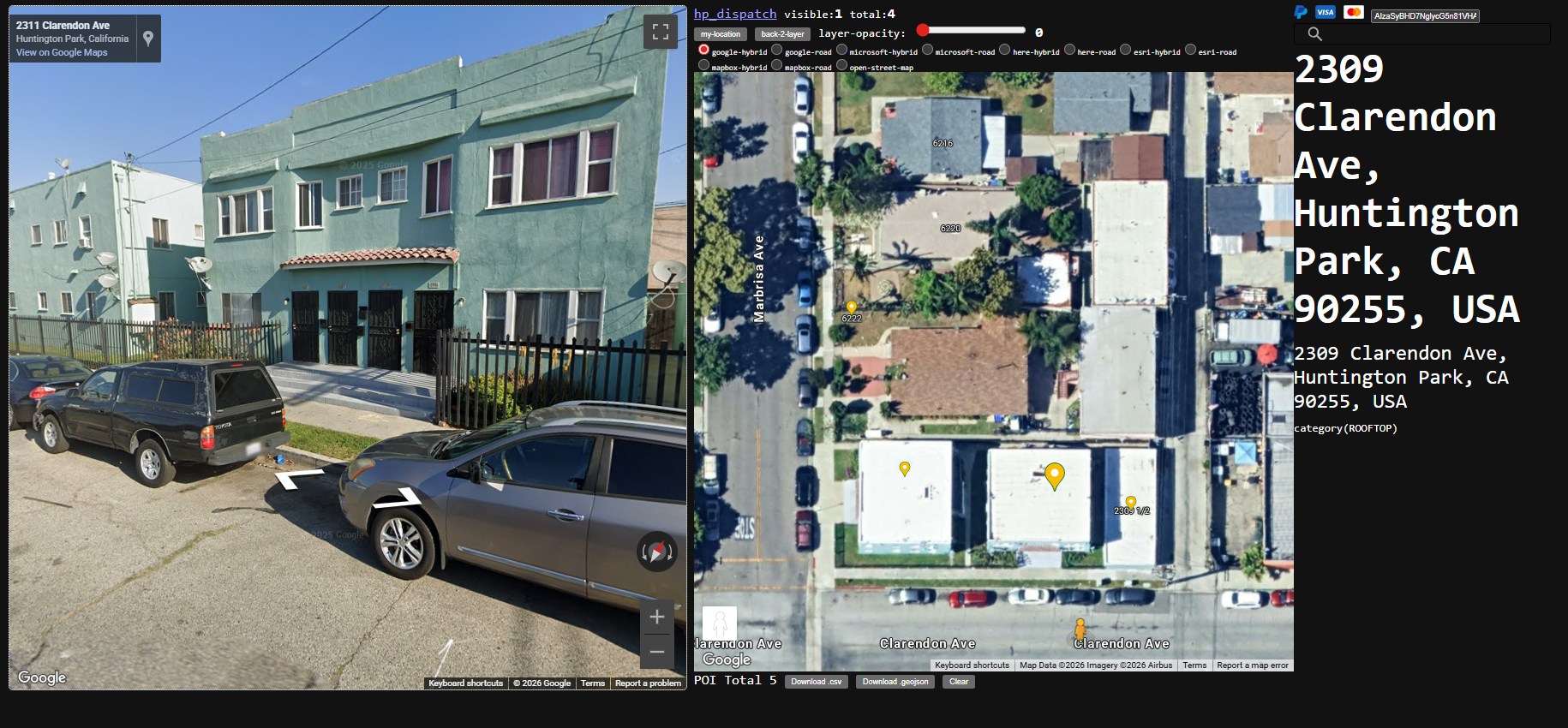The width and height of the screenshot is (1568, 728).
Task: Switch basemap to open-street-map
Action: click(842, 66)
